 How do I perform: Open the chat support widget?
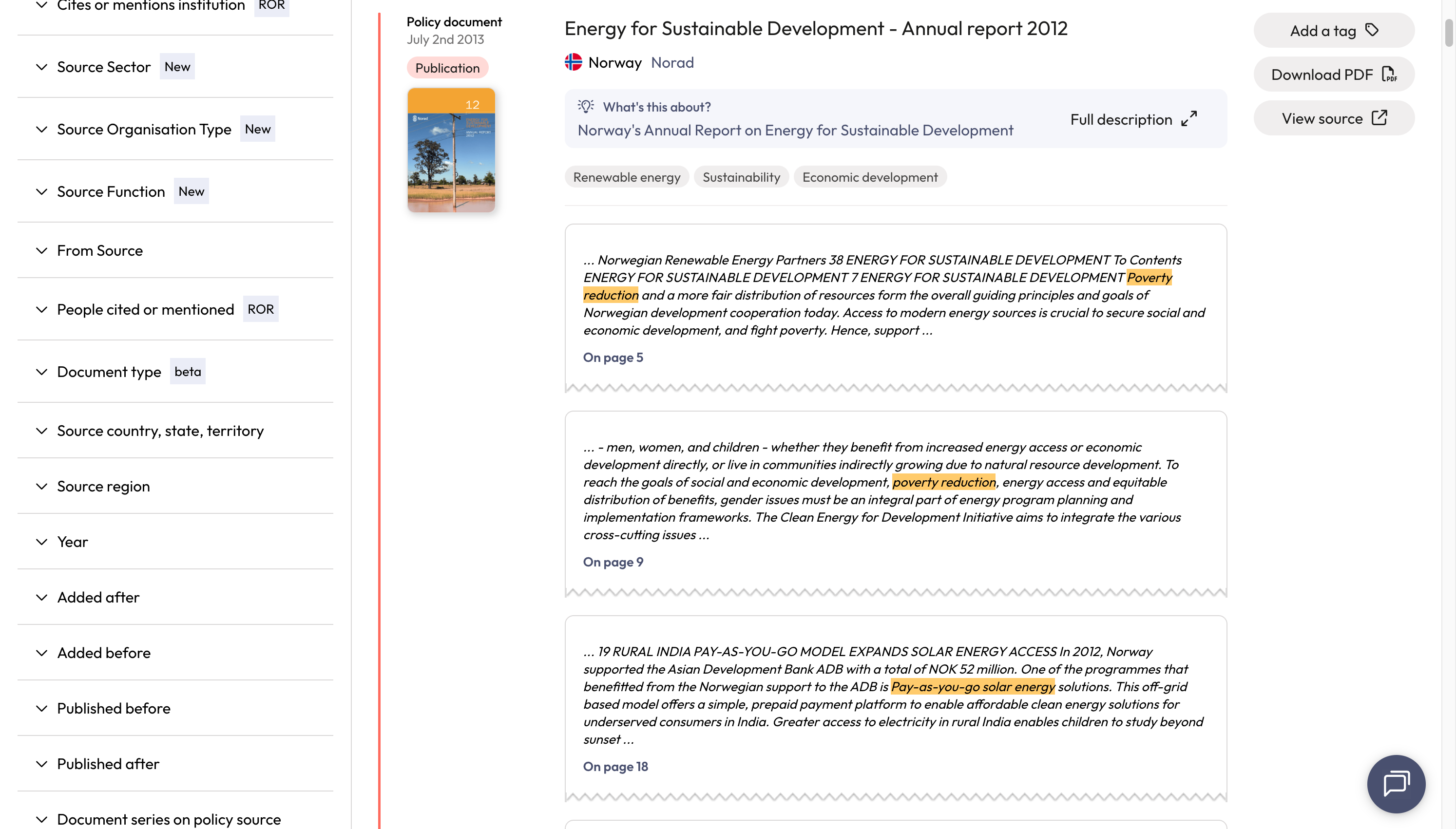coord(1396,783)
